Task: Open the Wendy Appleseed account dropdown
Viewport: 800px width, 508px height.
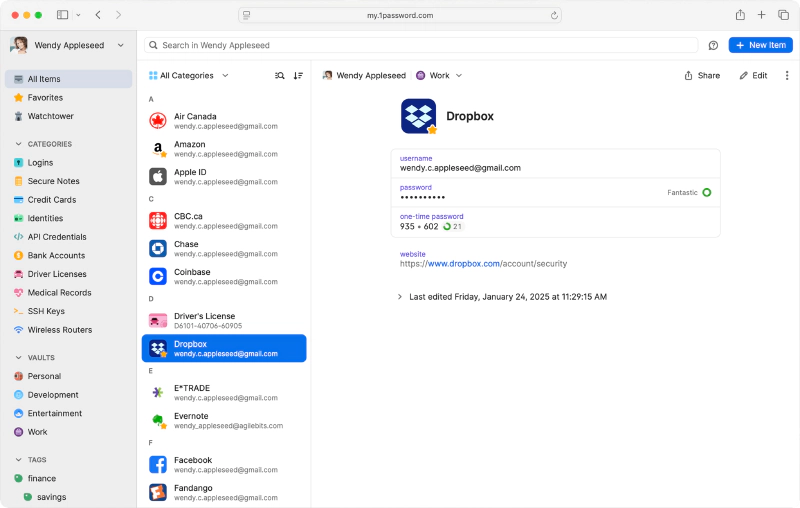Action: pyautogui.click(x=67, y=45)
